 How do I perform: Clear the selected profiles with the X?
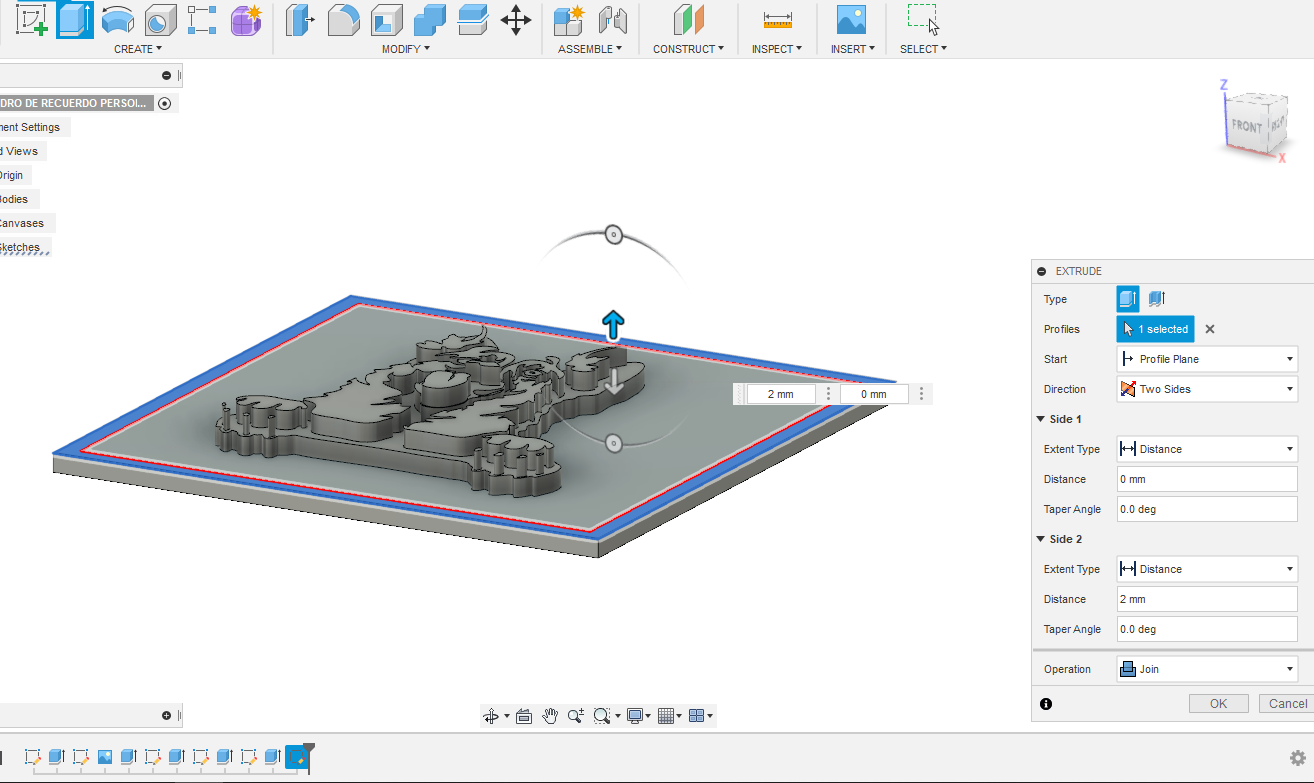[x=1209, y=329]
